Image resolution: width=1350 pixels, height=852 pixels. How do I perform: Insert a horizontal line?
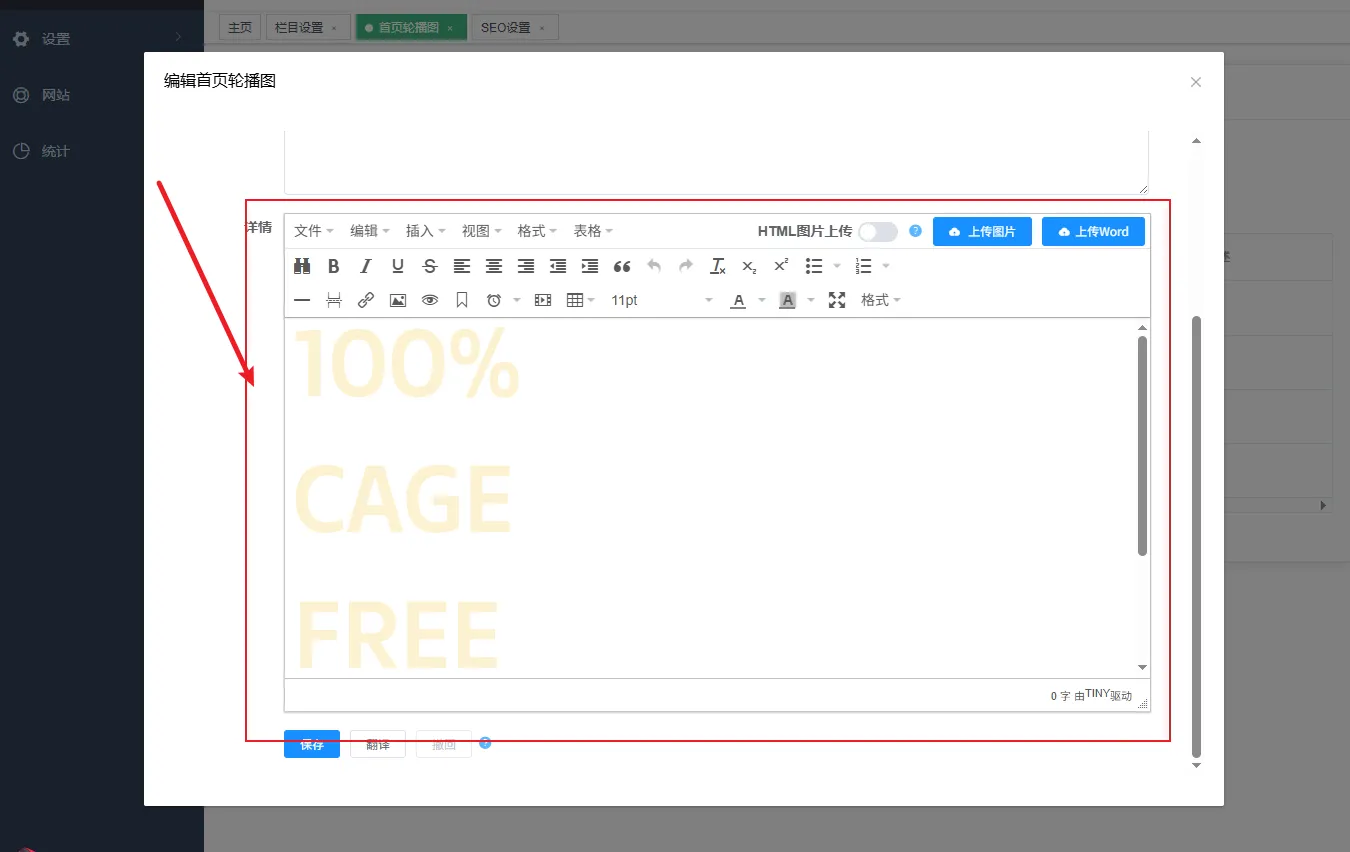[x=302, y=300]
